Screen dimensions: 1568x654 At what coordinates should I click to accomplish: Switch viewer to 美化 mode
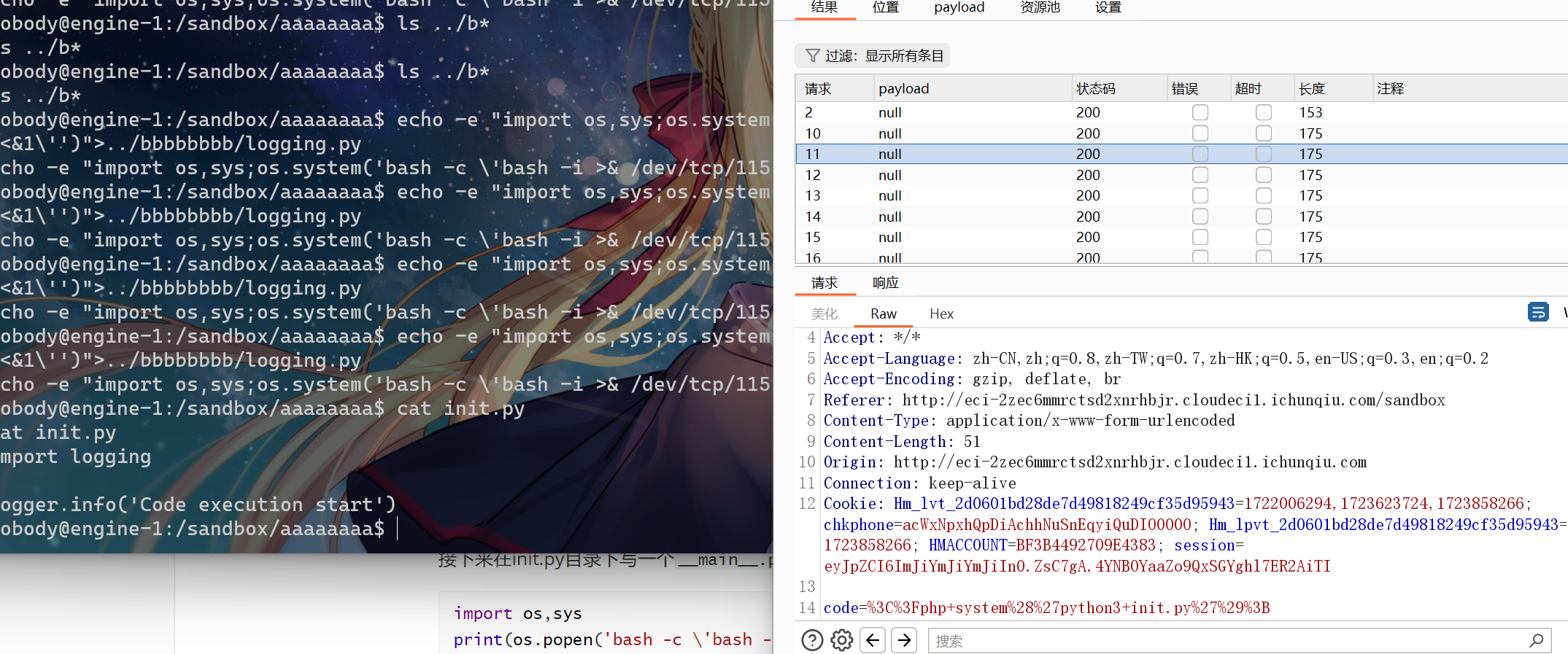[x=824, y=314]
